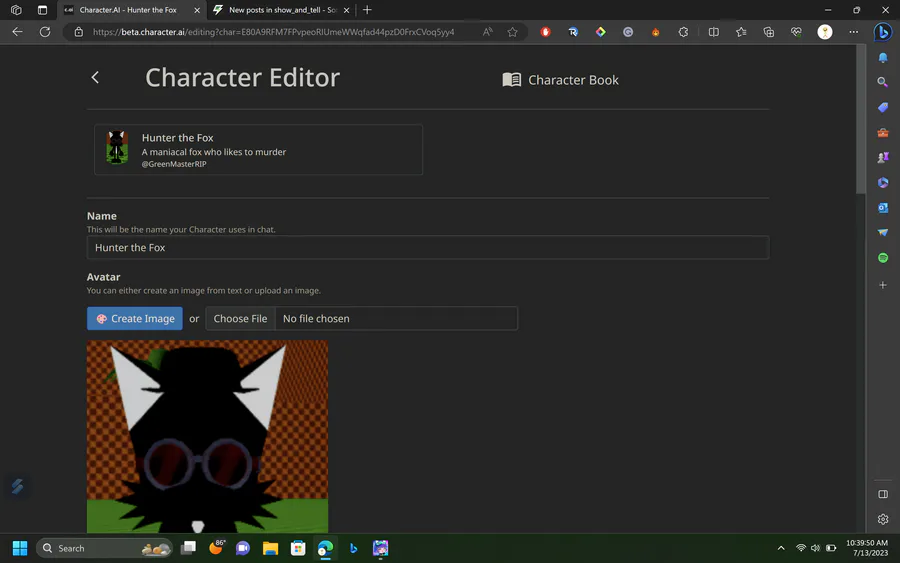This screenshot has height=563, width=900.
Task: Open a new browser tab
Action: point(367,10)
